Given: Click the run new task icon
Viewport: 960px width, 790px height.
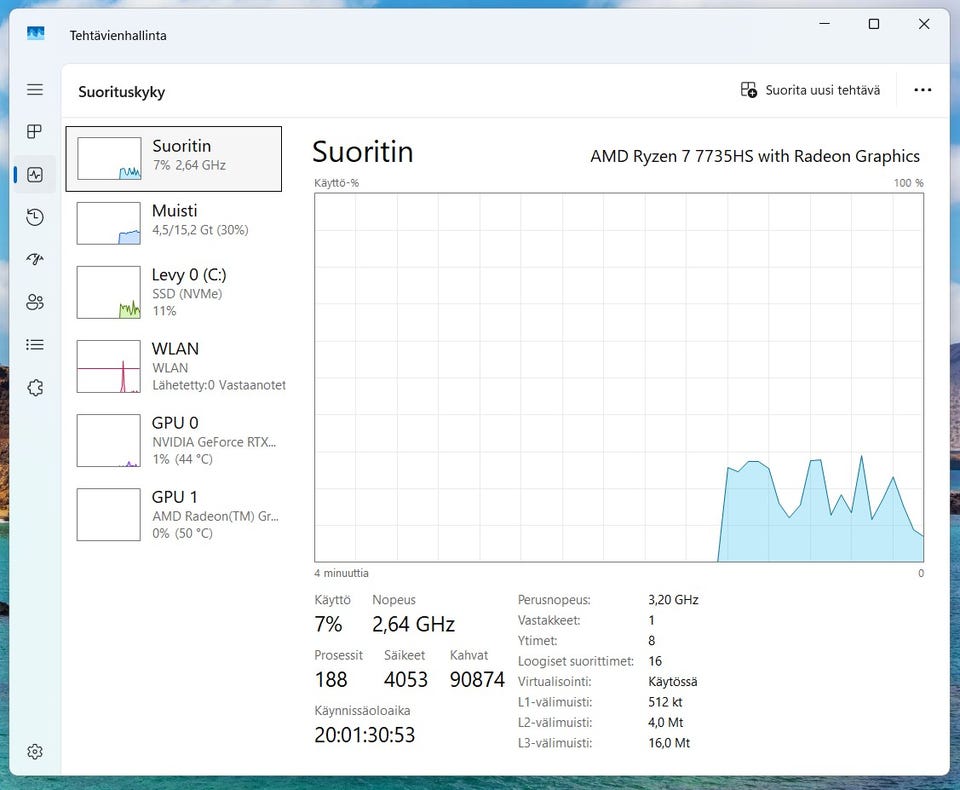Looking at the screenshot, I should pos(748,90).
